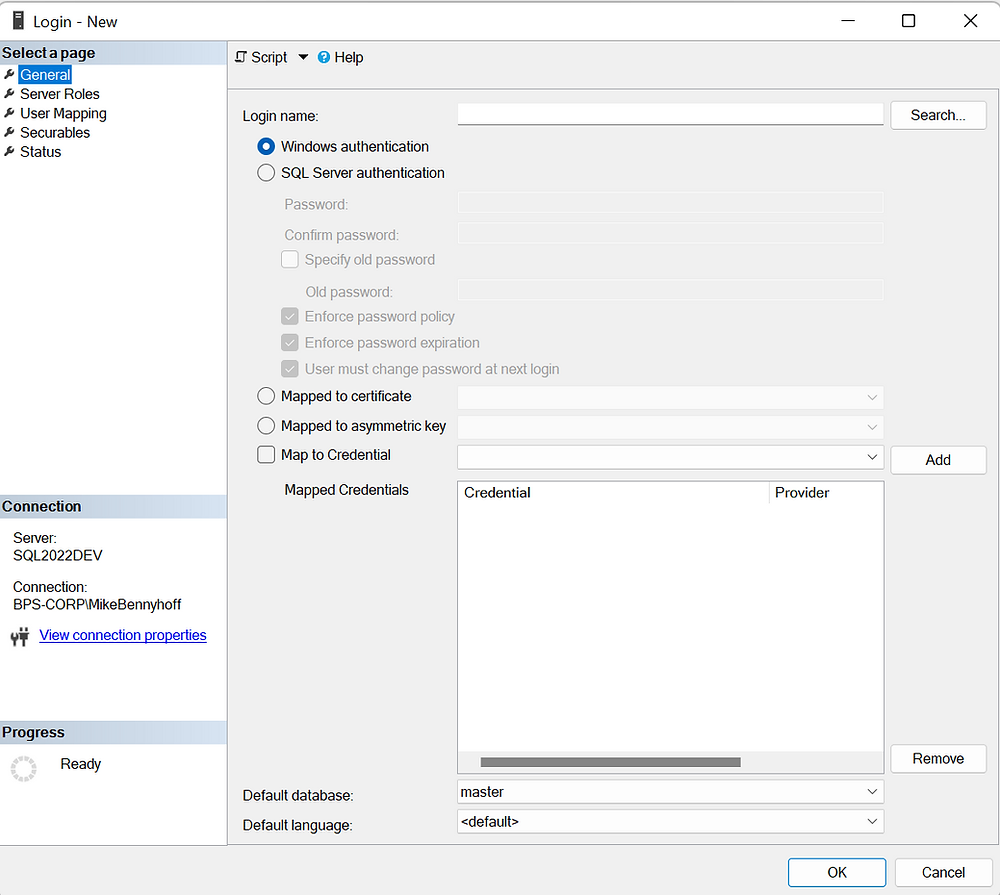
Task: Select SQL Server authentication
Action: point(265,172)
